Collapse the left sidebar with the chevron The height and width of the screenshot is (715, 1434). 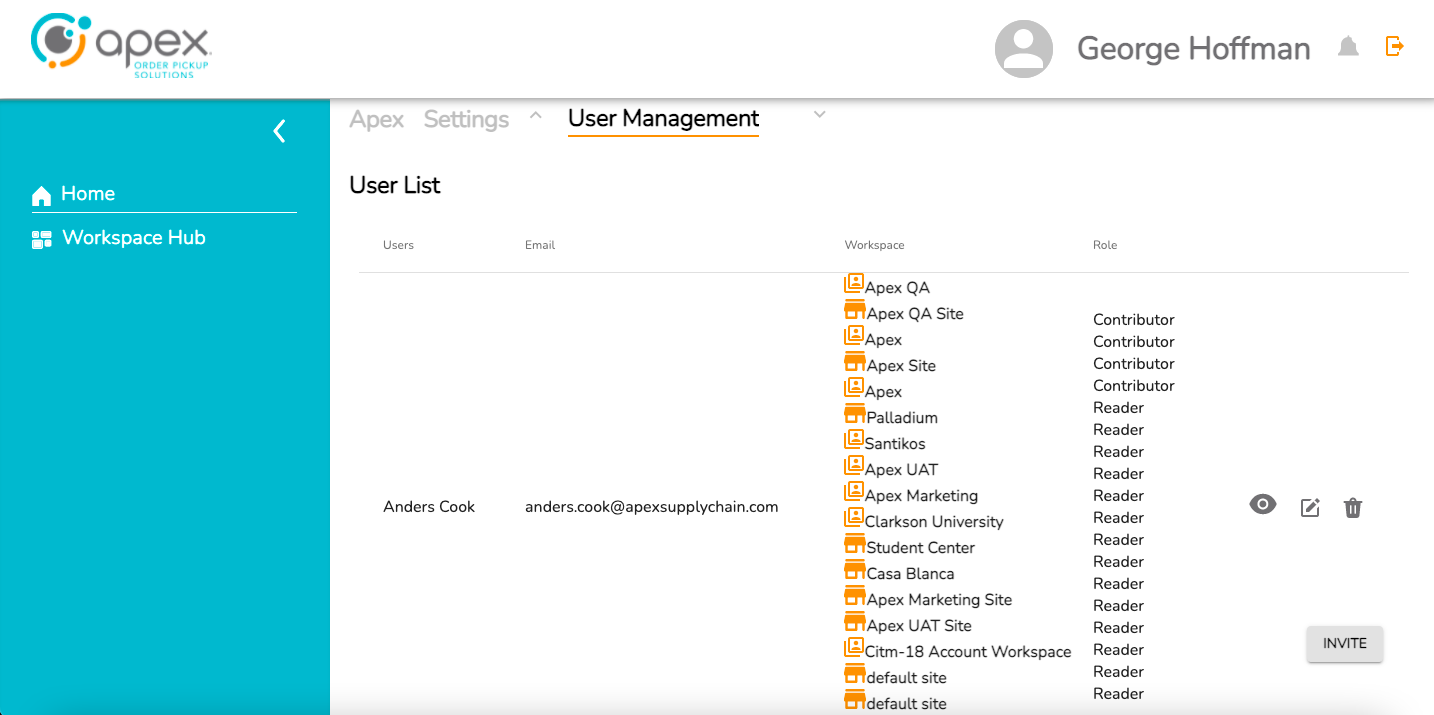279,131
